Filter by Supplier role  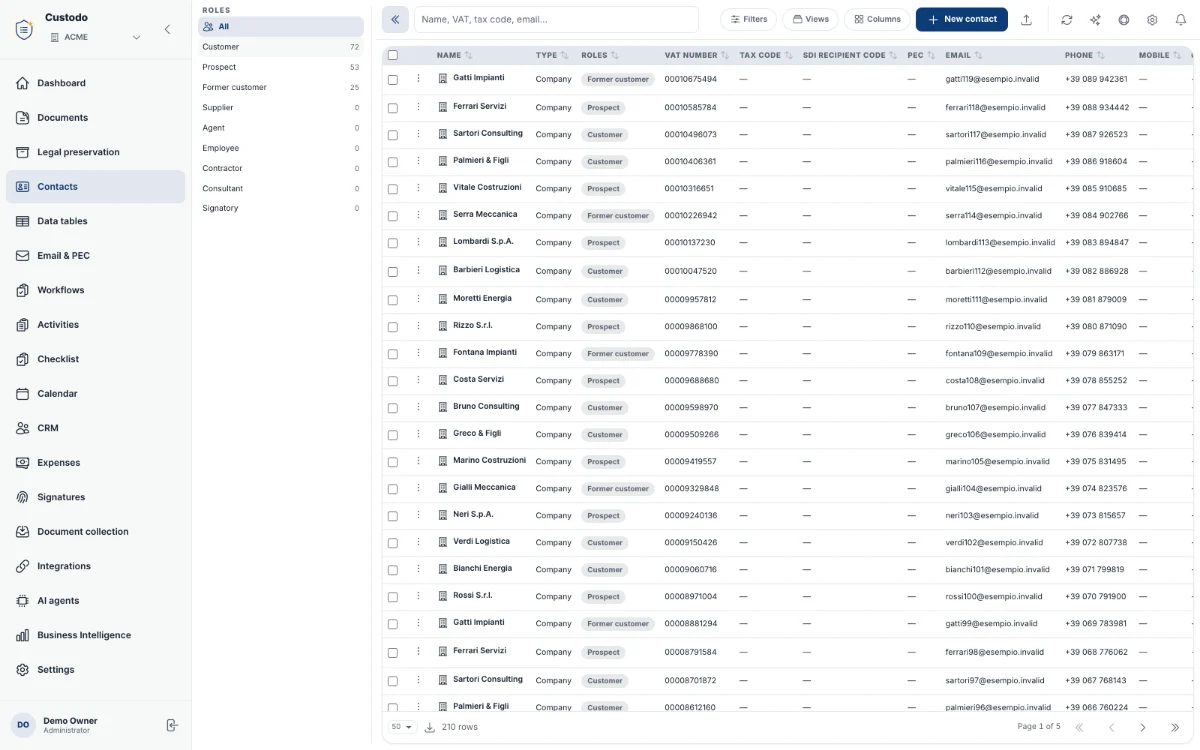coord(280,108)
